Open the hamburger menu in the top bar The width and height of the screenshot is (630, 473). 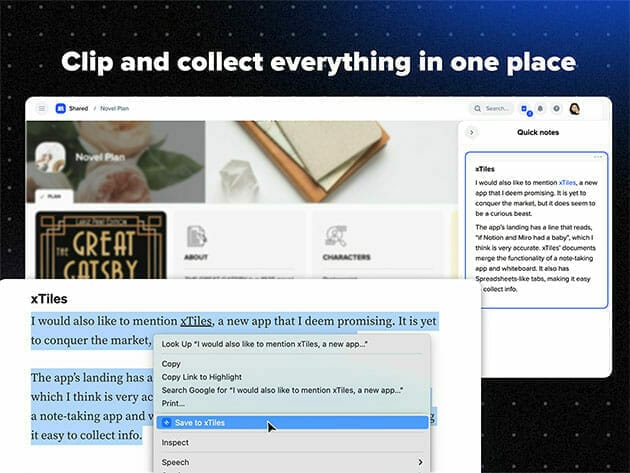tap(42, 108)
